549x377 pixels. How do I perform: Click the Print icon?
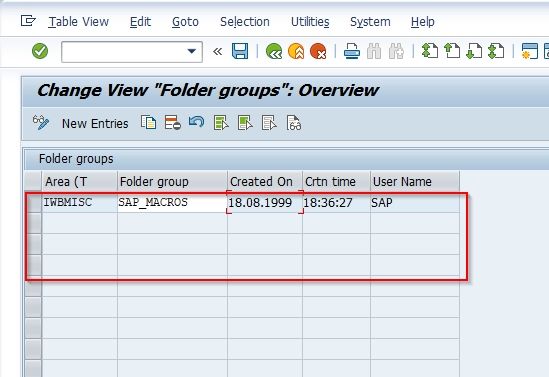tap(352, 51)
